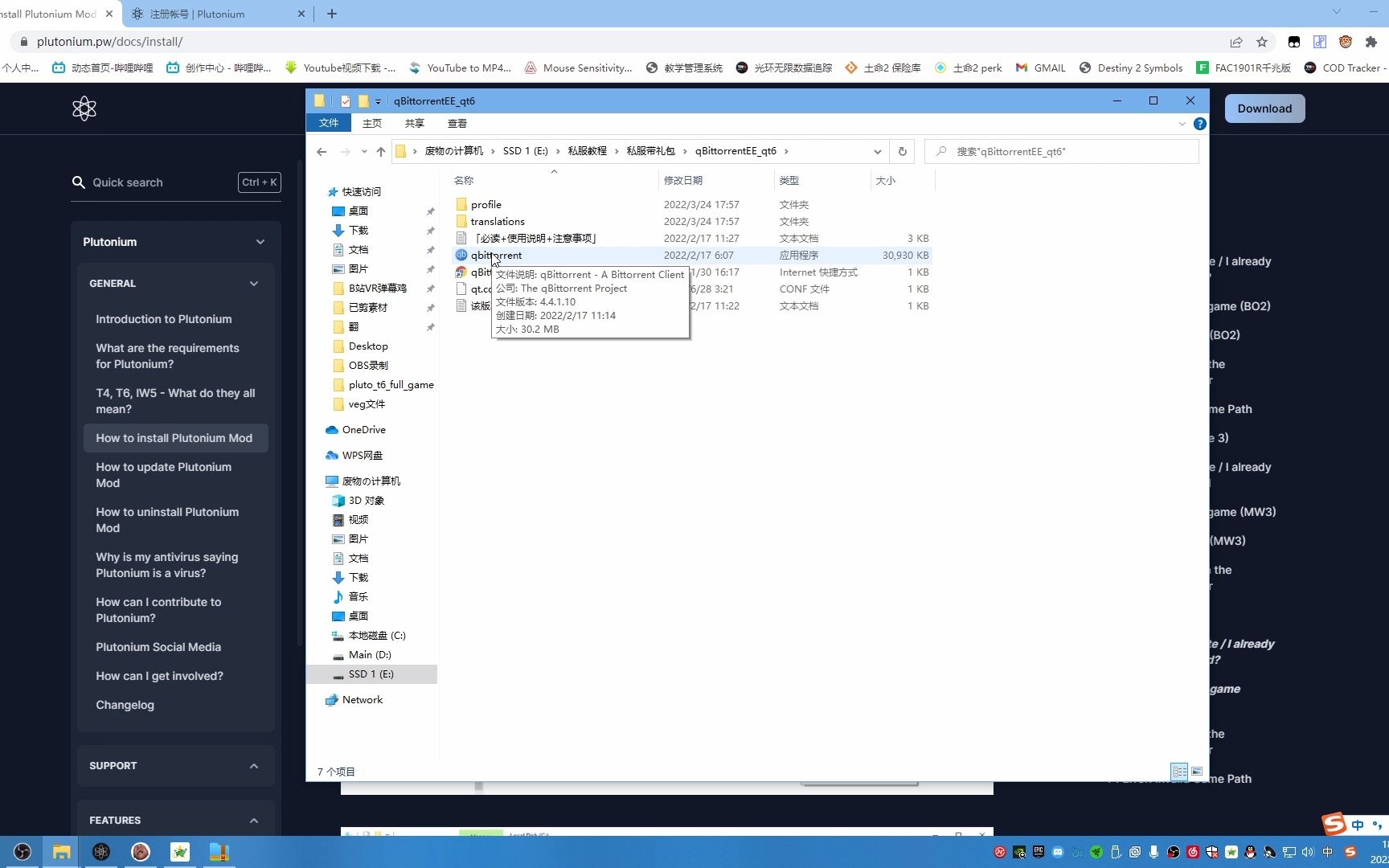
Task: Open How to uninstall Plutonium Mod
Action: point(167,520)
